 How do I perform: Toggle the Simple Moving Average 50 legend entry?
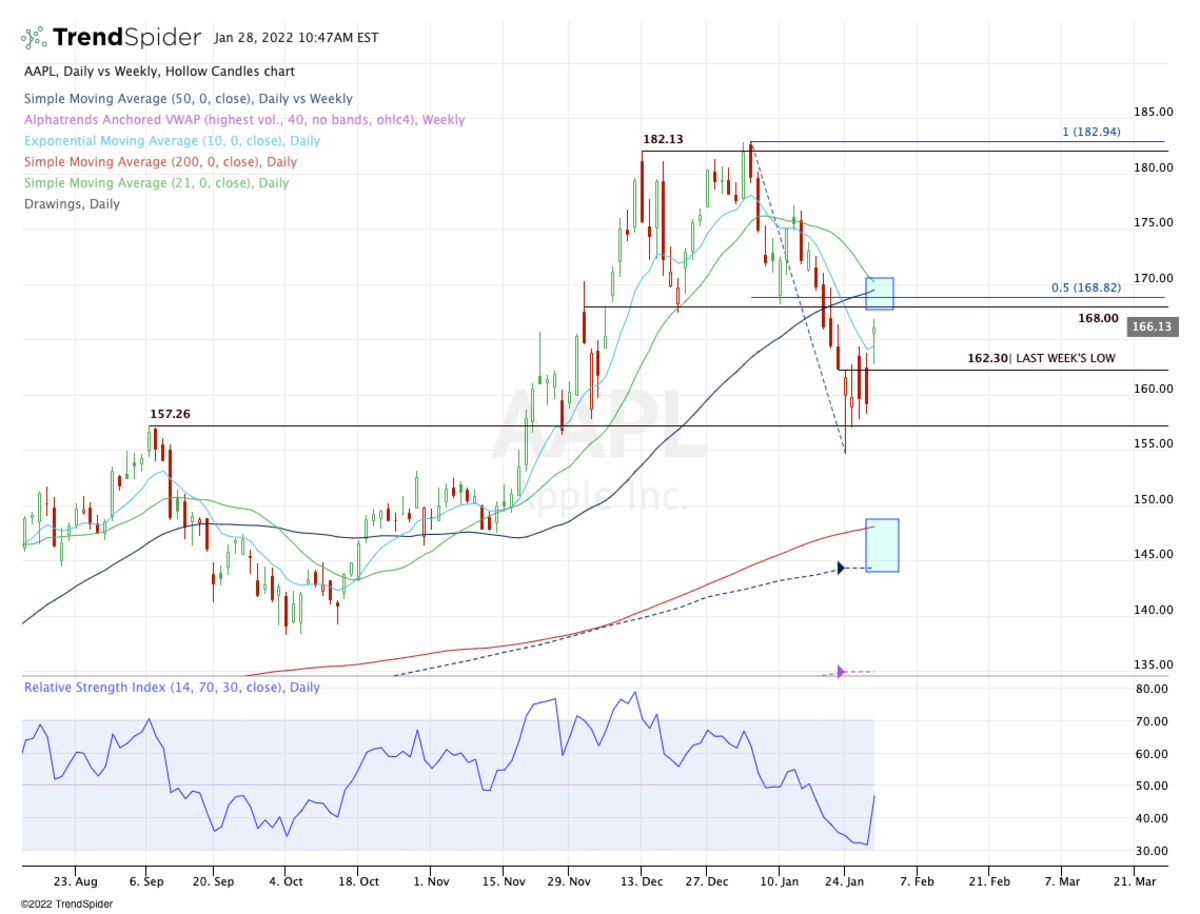(x=188, y=99)
